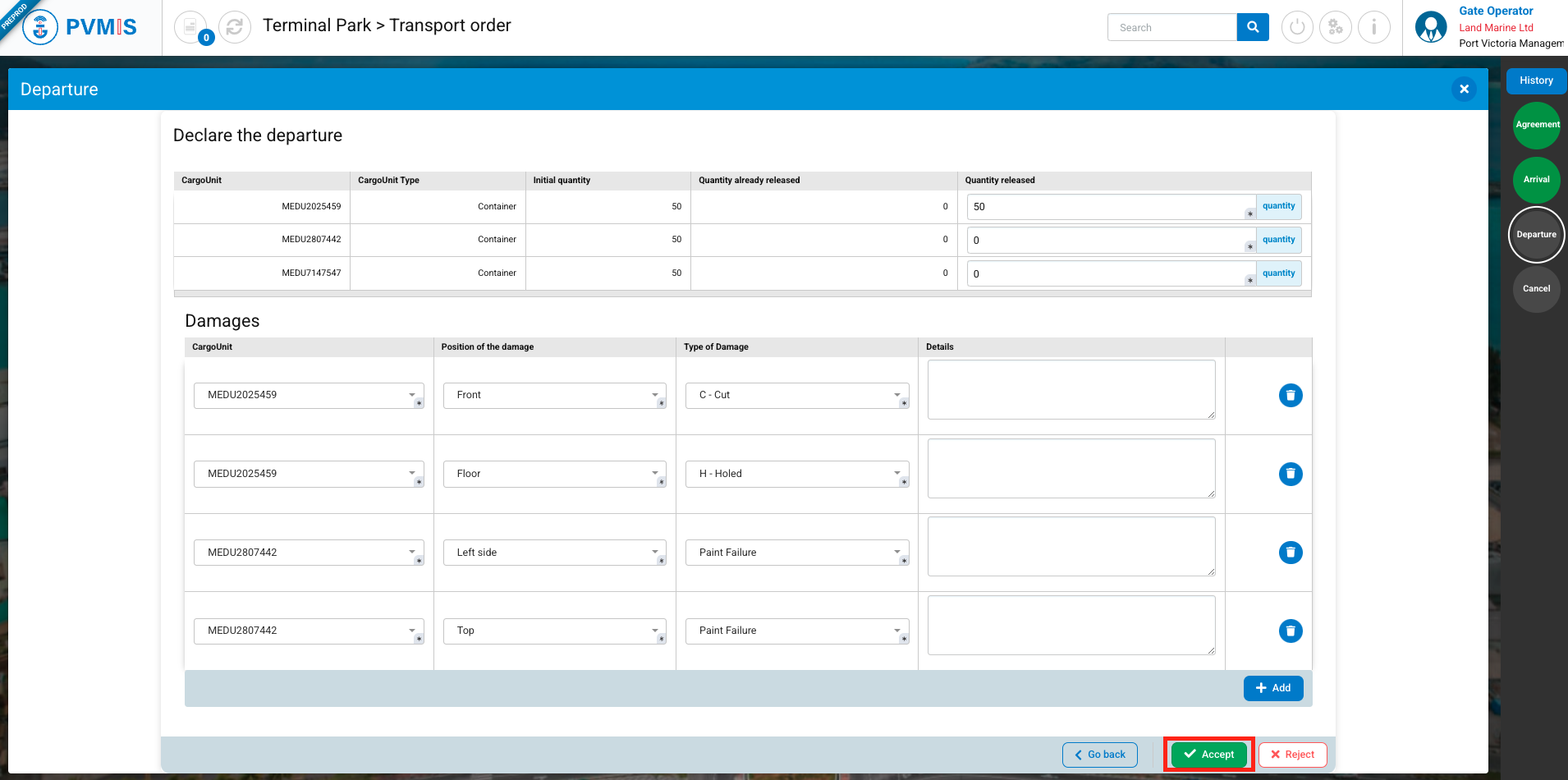
Task: Open the Left side position dropdown
Action: pos(554,553)
